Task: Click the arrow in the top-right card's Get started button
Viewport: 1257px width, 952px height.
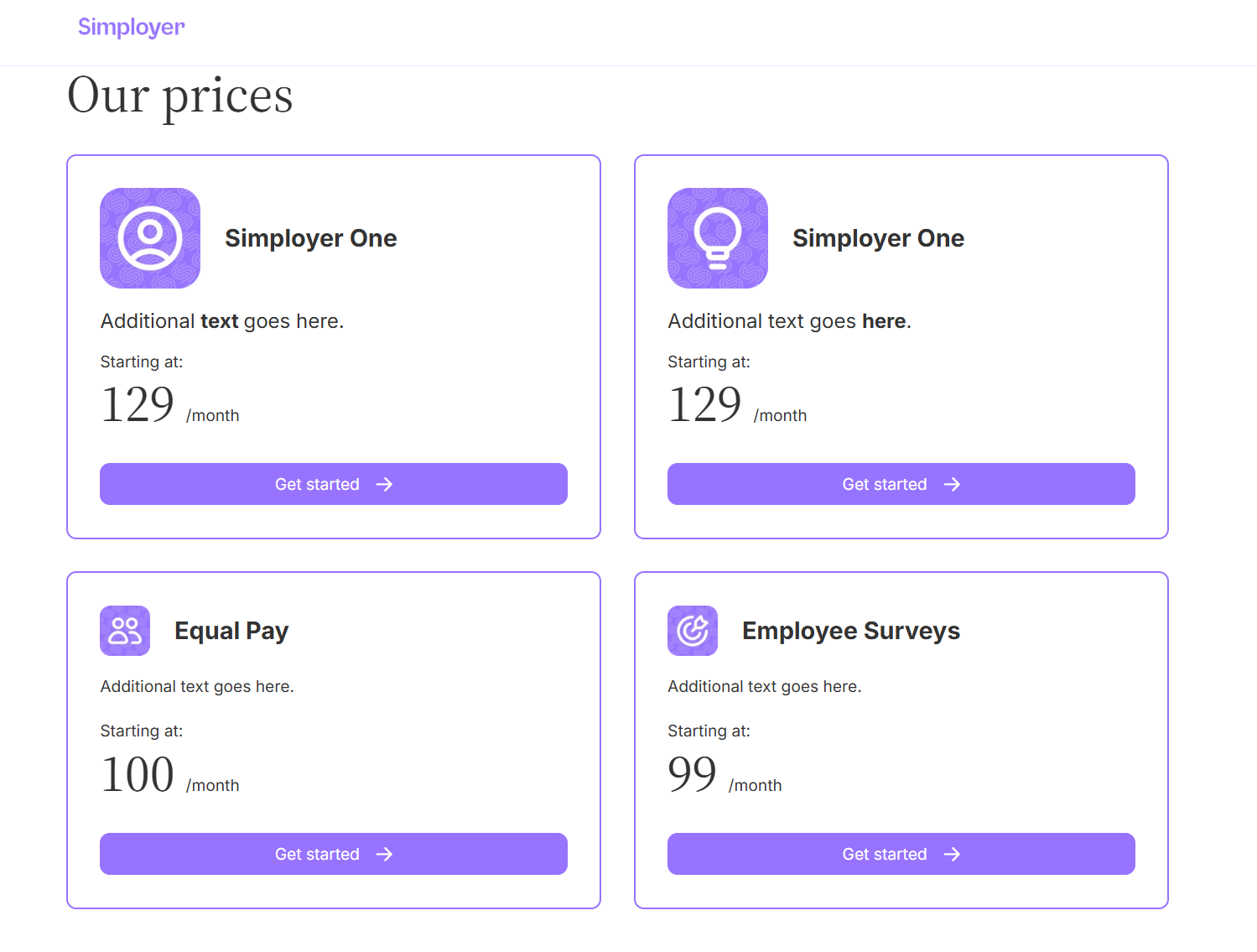Action: [952, 484]
